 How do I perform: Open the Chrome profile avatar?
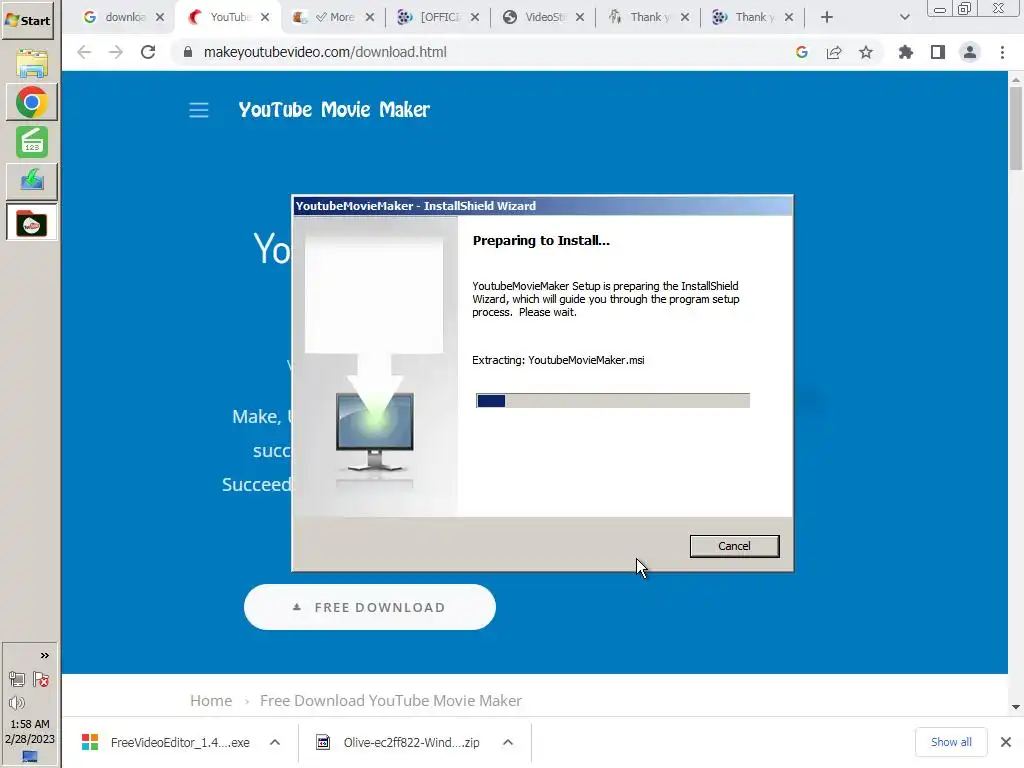[970, 52]
